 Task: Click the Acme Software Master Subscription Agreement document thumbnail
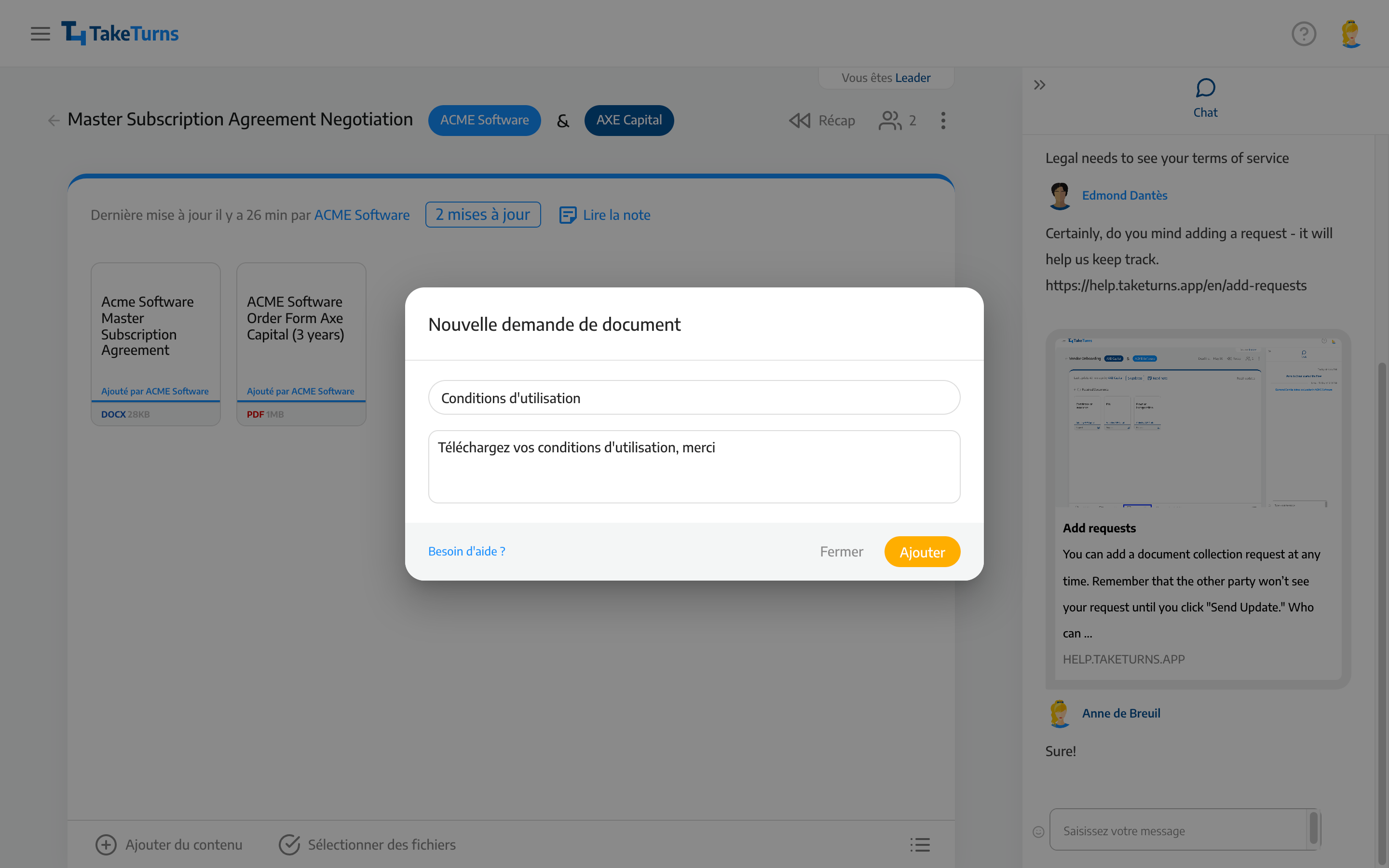coord(155,343)
